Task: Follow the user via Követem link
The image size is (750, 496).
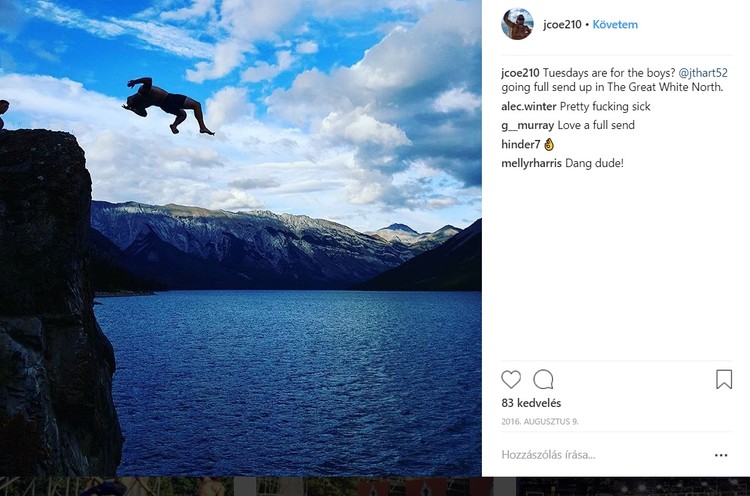Action: 615,24
